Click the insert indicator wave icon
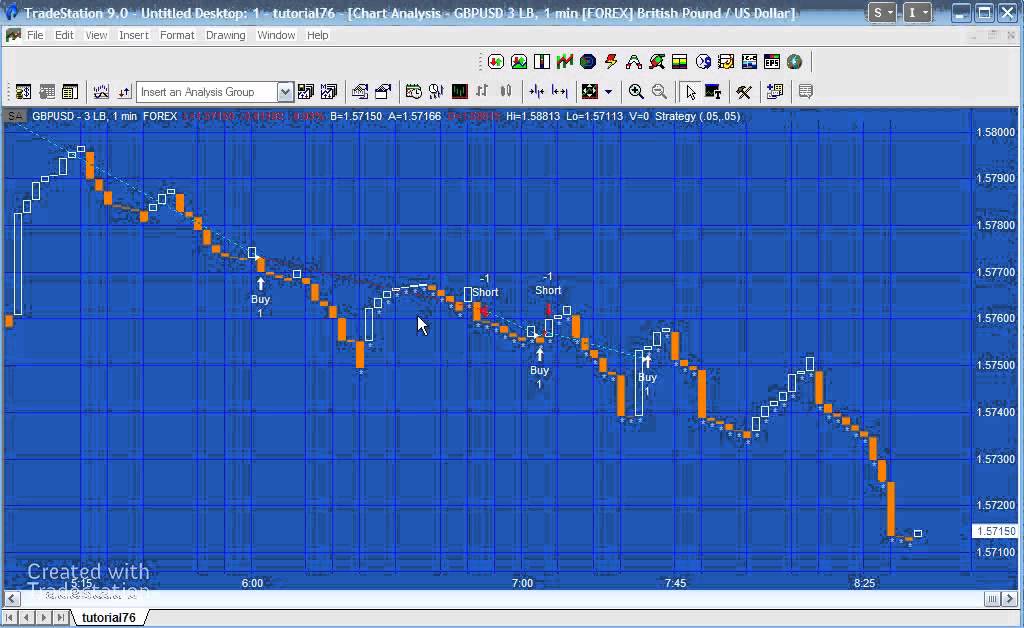This screenshot has height=628, width=1024. (x=101, y=91)
